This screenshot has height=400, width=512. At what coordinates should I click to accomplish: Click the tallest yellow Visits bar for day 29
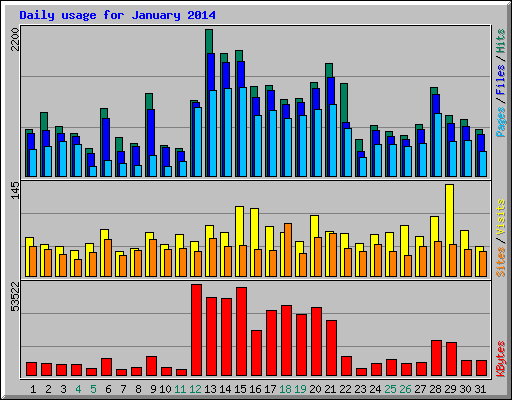click(449, 214)
